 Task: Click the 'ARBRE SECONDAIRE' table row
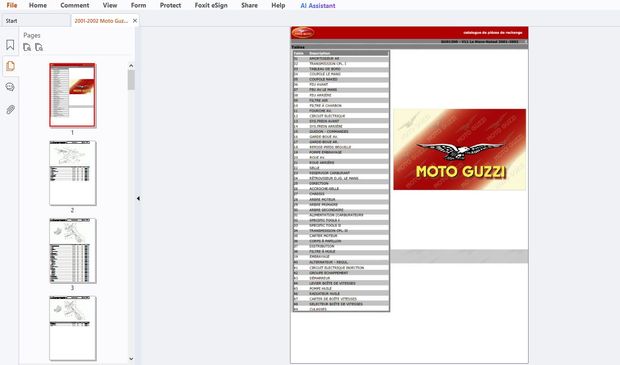pyautogui.click(x=341, y=210)
